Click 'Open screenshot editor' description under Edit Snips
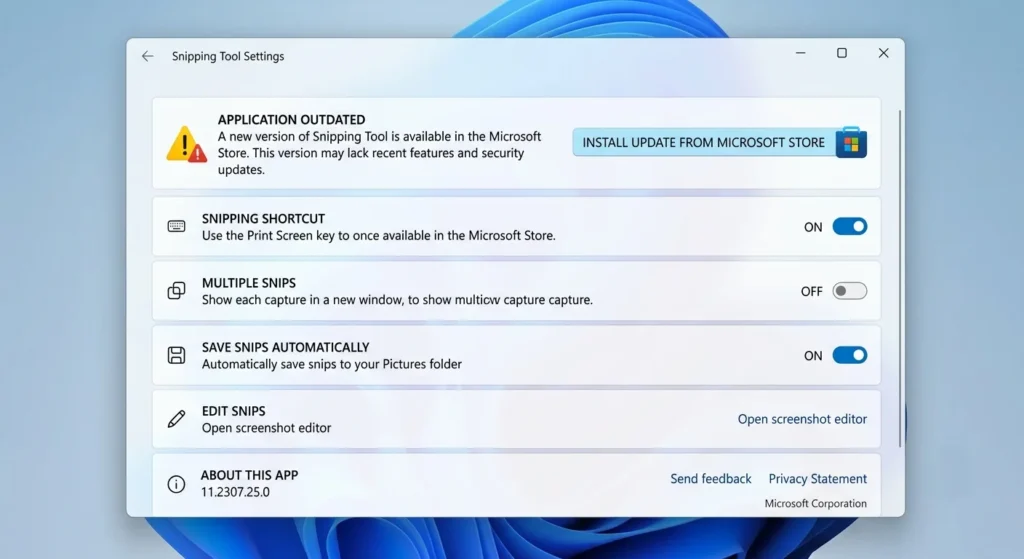The width and height of the screenshot is (1024, 559). [x=266, y=428]
